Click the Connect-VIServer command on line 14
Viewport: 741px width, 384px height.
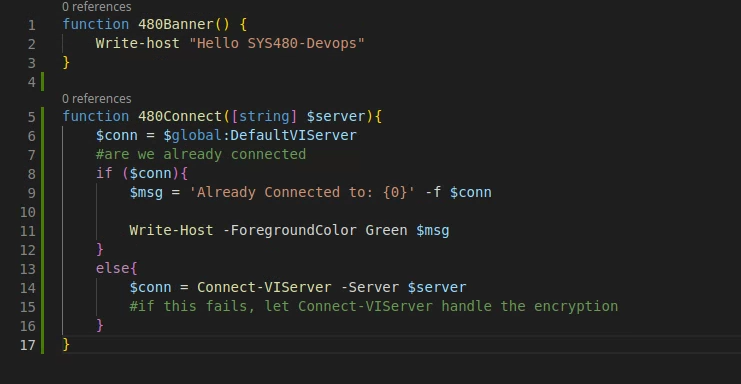click(x=264, y=287)
